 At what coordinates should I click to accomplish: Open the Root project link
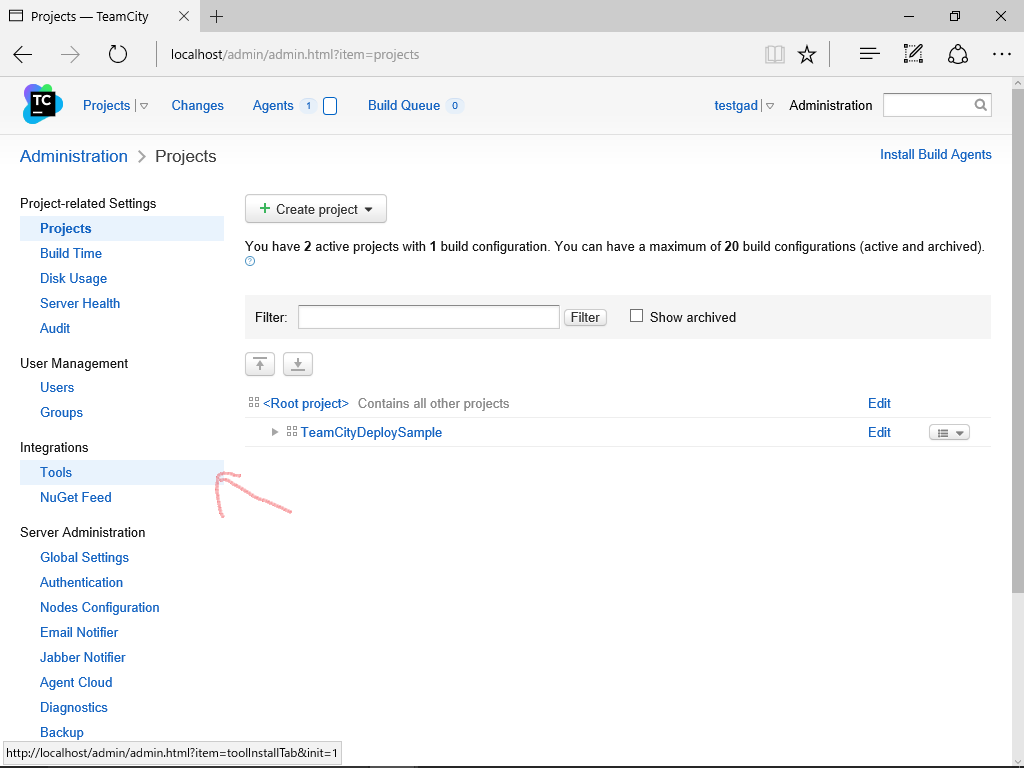coord(306,404)
